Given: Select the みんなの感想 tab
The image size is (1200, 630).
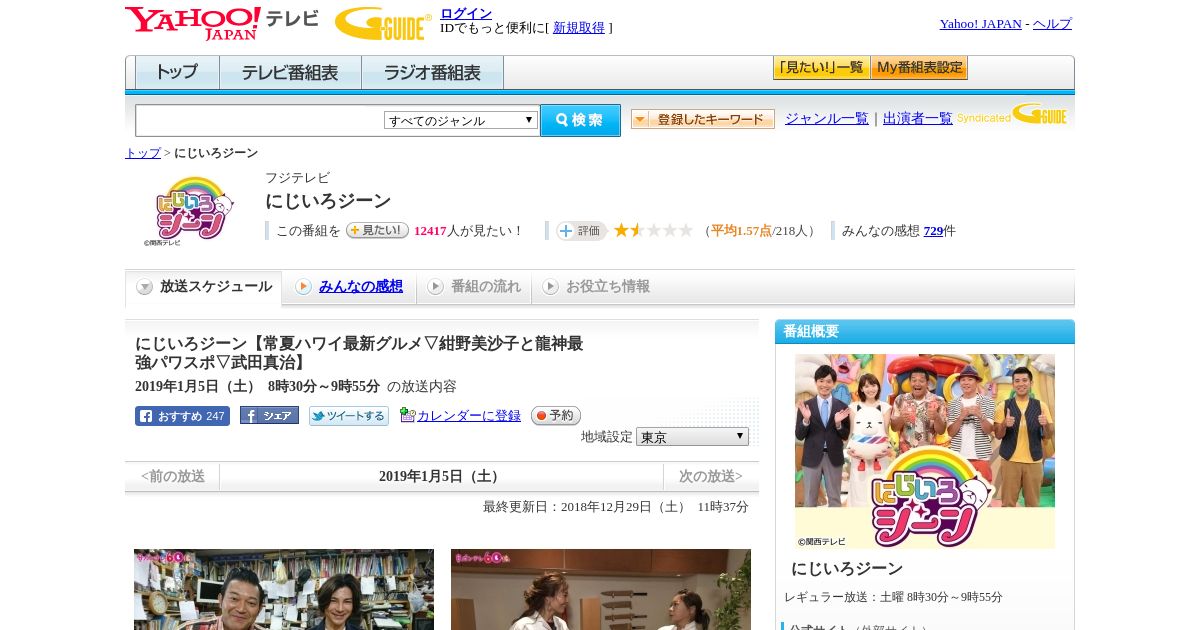Looking at the screenshot, I should pyautogui.click(x=350, y=287).
